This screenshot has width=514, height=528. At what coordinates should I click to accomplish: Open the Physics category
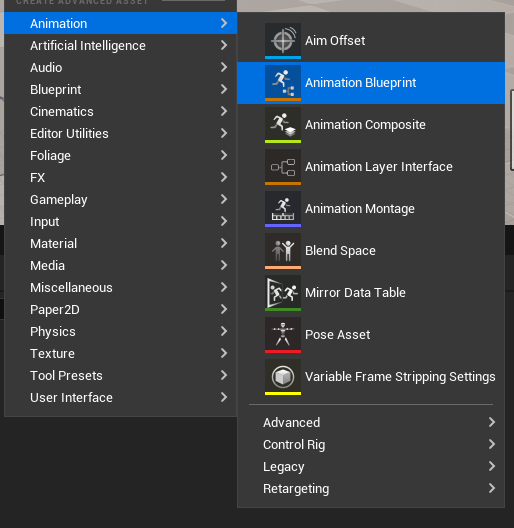tap(121, 331)
